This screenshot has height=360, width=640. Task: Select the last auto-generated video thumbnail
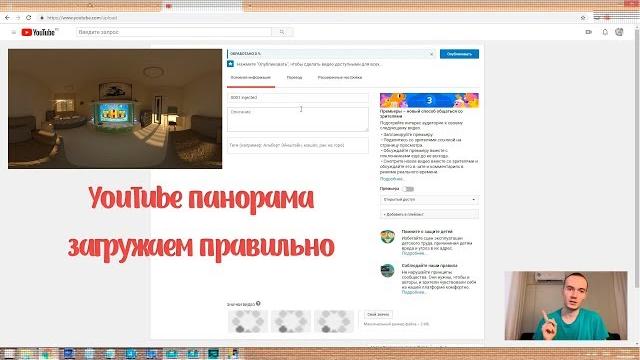334,321
